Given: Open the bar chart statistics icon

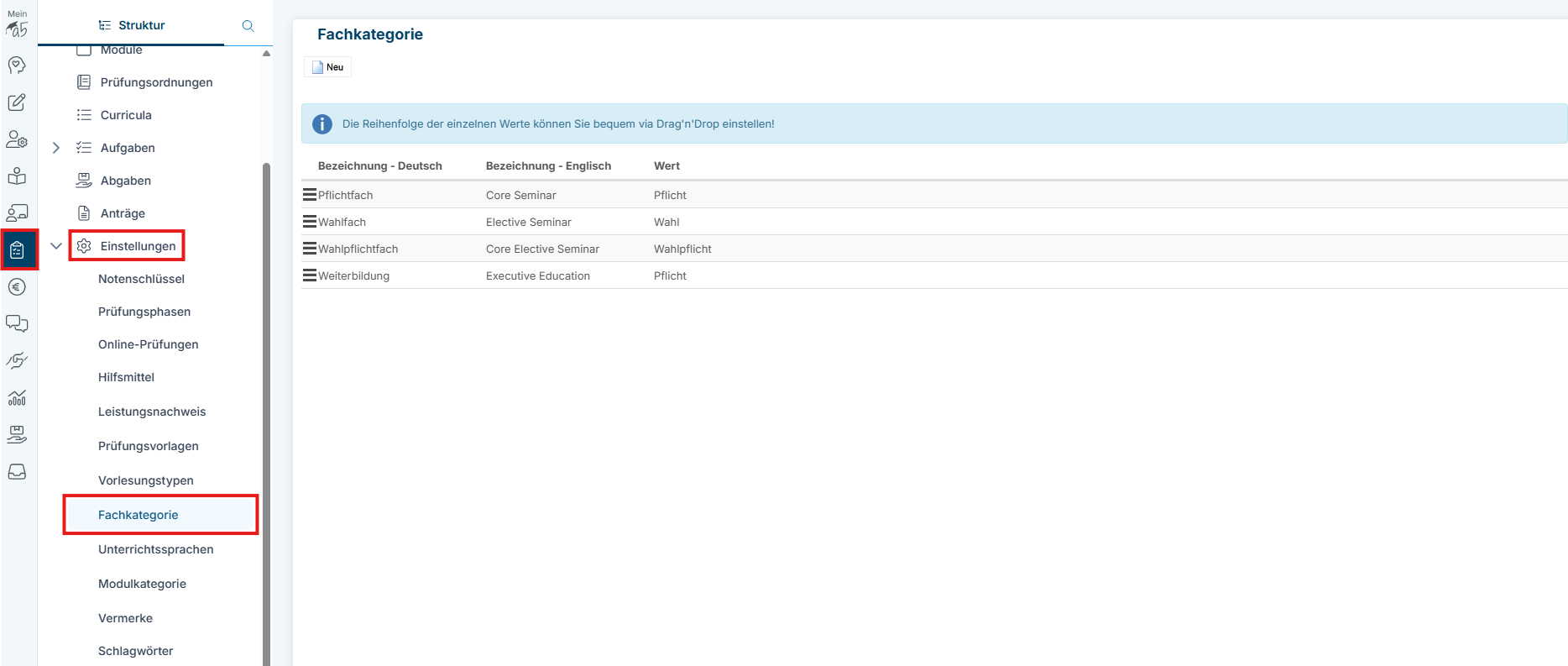Looking at the screenshot, I should pos(17,398).
